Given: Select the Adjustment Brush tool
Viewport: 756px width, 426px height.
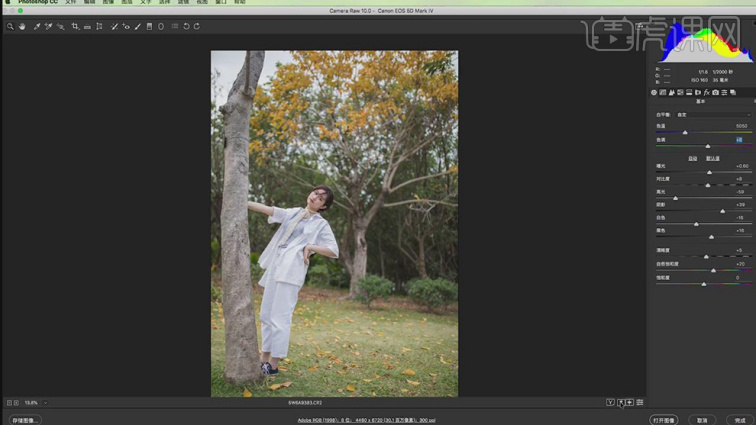Looking at the screenshot, I should [x=138, y=27].
